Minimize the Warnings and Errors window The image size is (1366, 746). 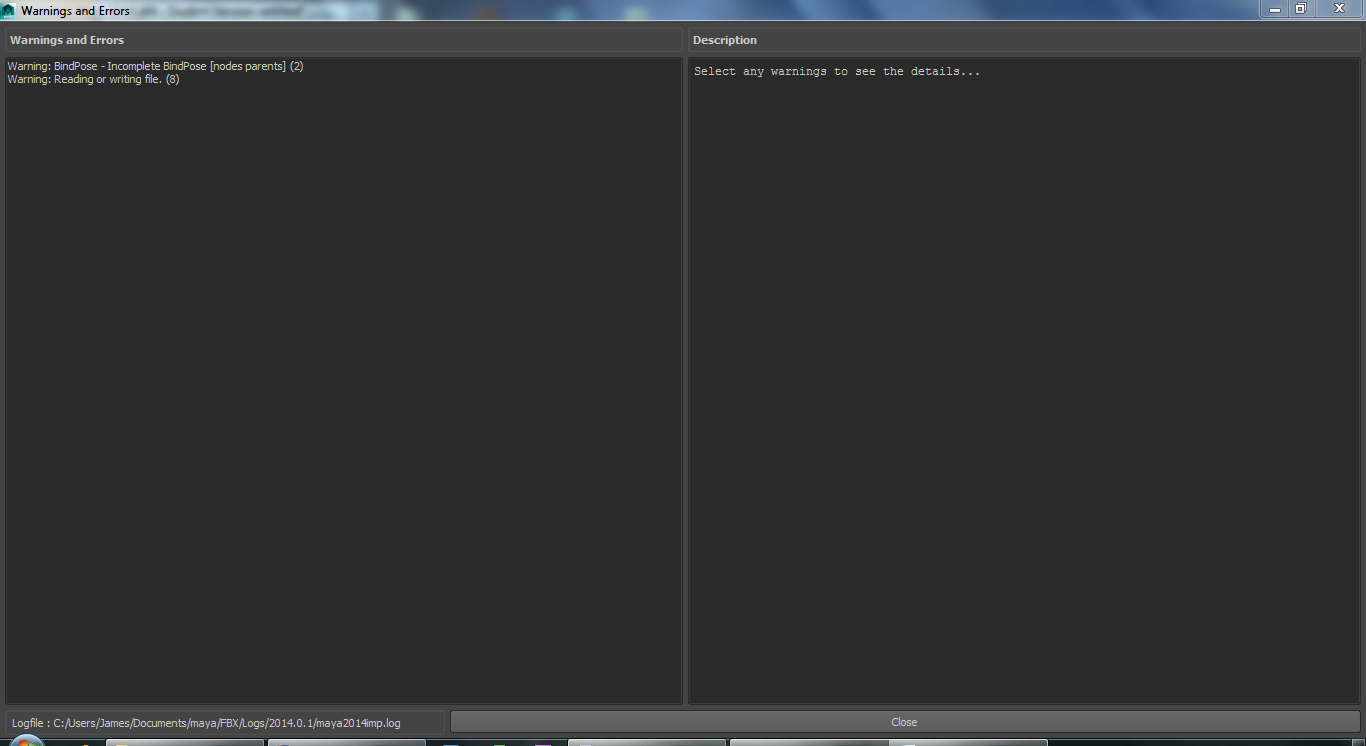(x=1275, y=9)
